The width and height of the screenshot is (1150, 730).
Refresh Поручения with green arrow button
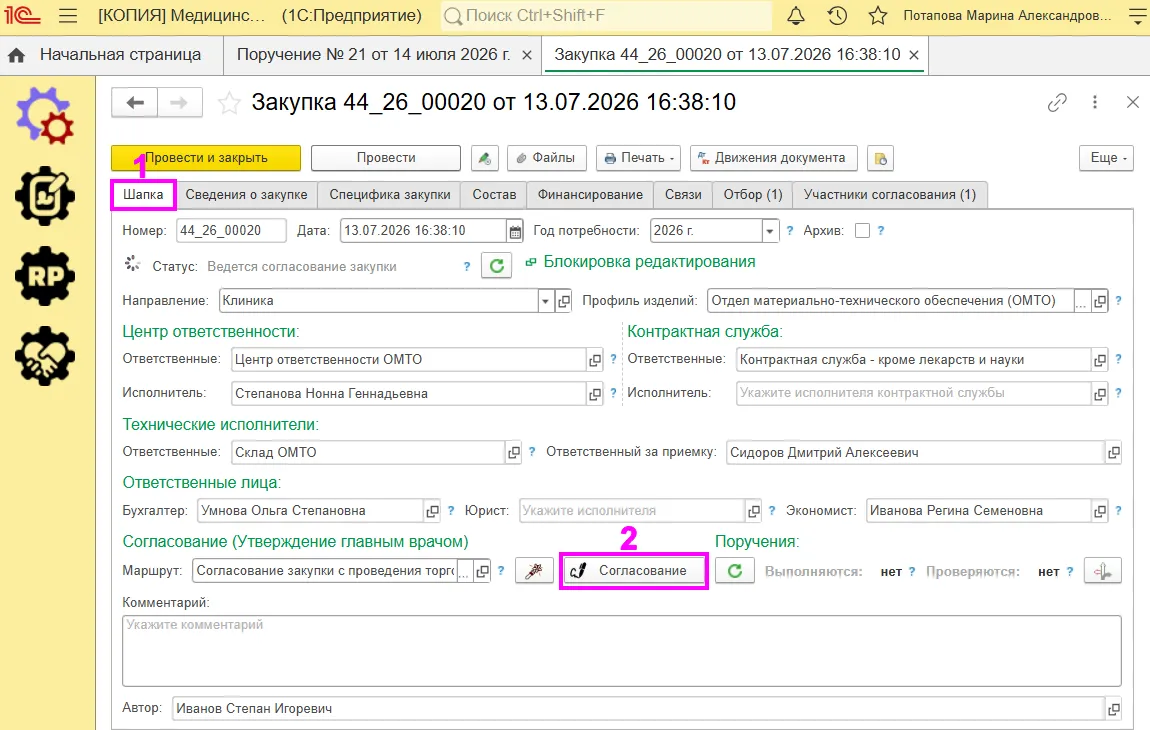point(735,571)
